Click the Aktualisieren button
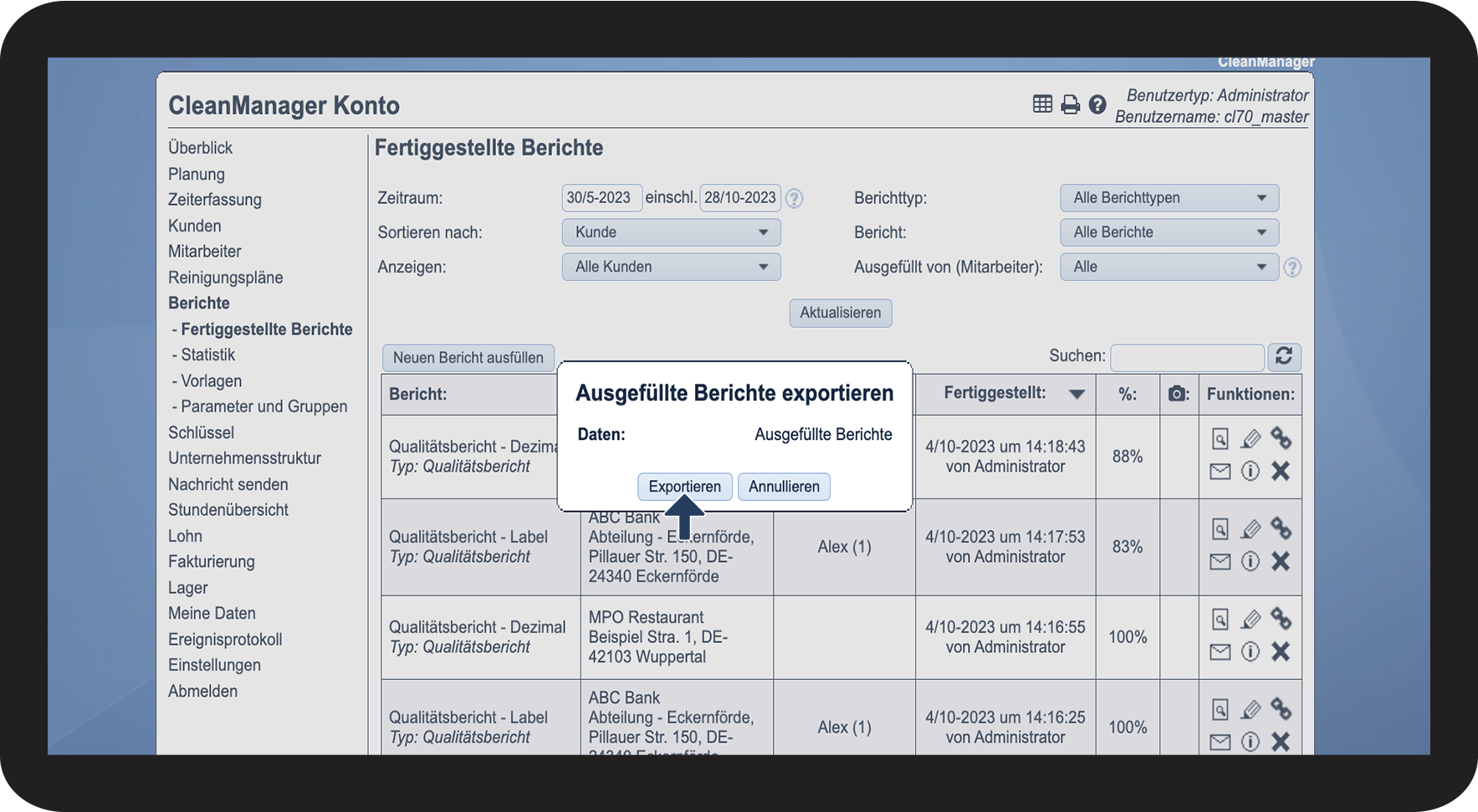 point(841,313)
